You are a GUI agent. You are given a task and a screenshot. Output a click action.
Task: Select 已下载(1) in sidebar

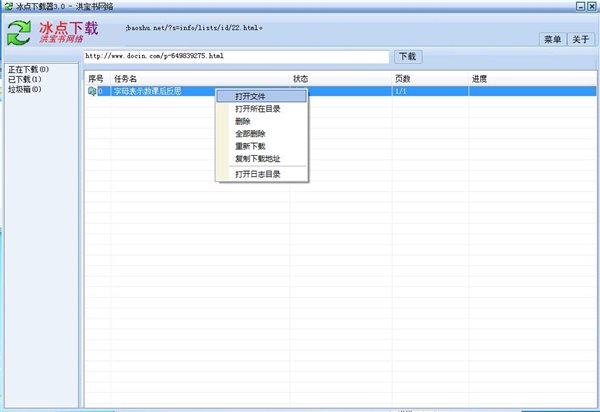coord(24,79)
